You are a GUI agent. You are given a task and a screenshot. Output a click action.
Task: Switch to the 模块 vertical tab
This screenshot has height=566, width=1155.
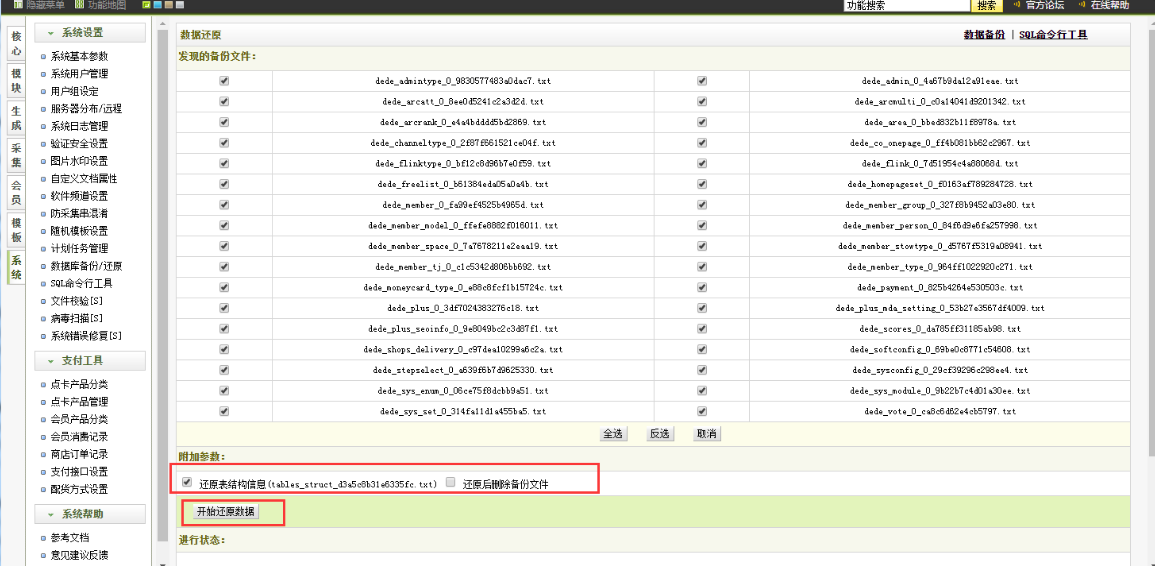point(16,81)
